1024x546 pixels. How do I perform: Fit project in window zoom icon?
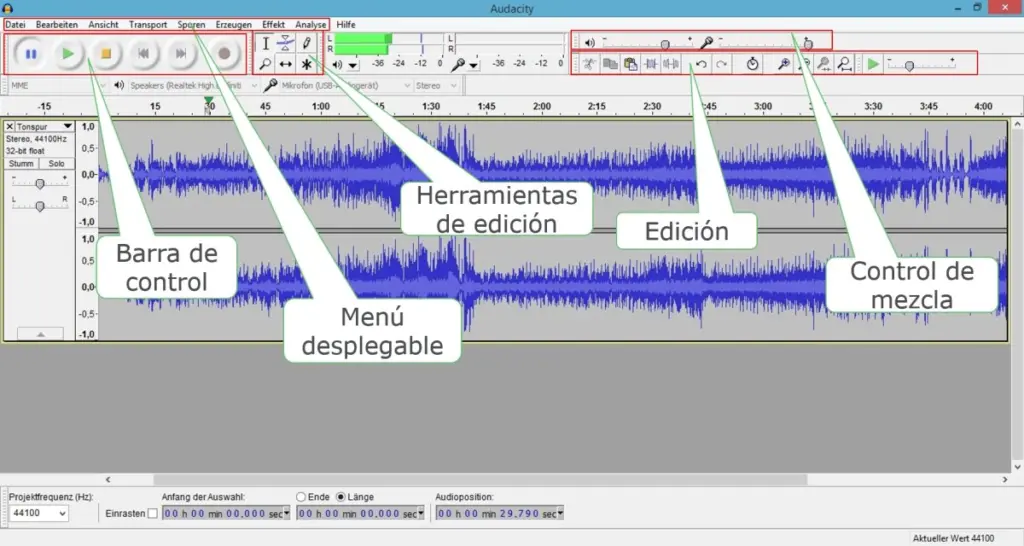coord(844,64)
